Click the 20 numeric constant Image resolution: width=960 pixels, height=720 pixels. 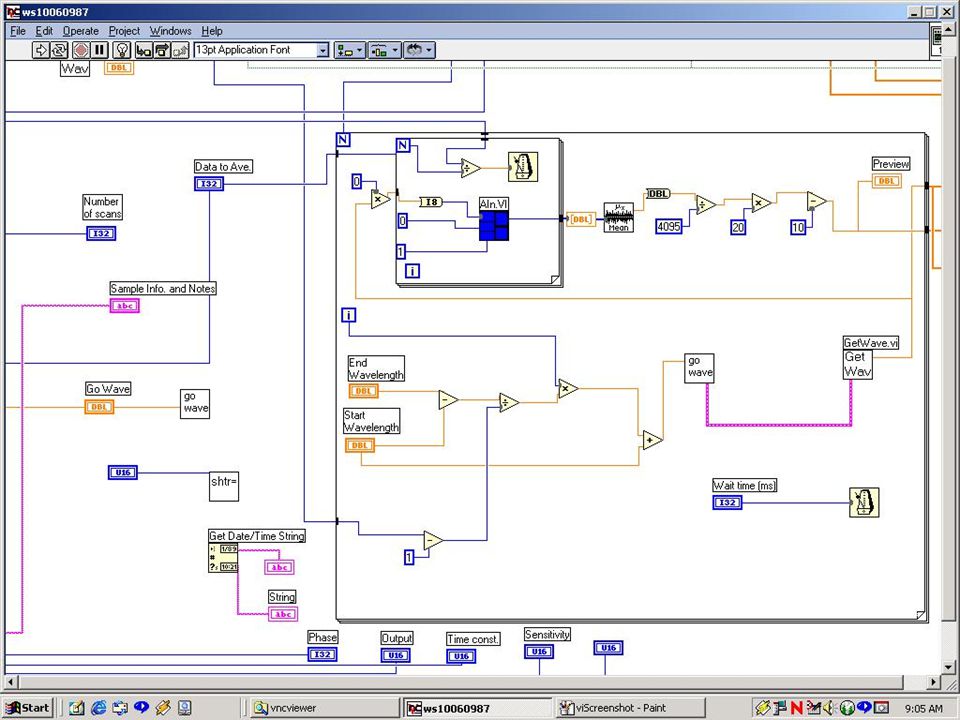[738, 227]
